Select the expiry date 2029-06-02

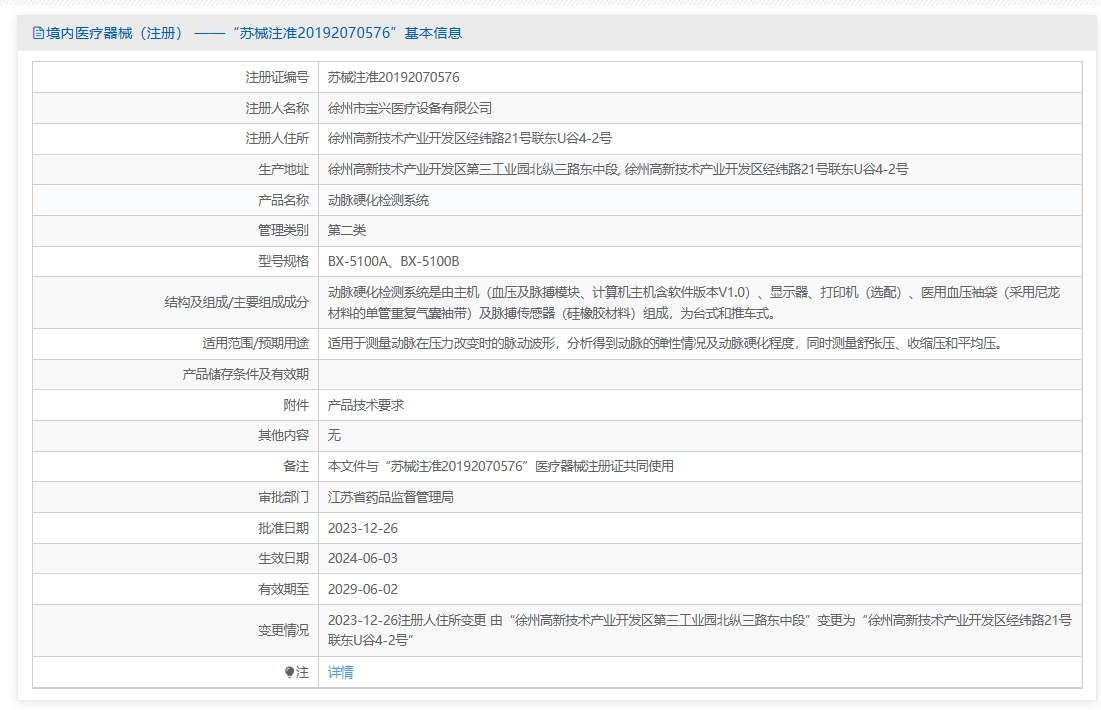[363, 589]
